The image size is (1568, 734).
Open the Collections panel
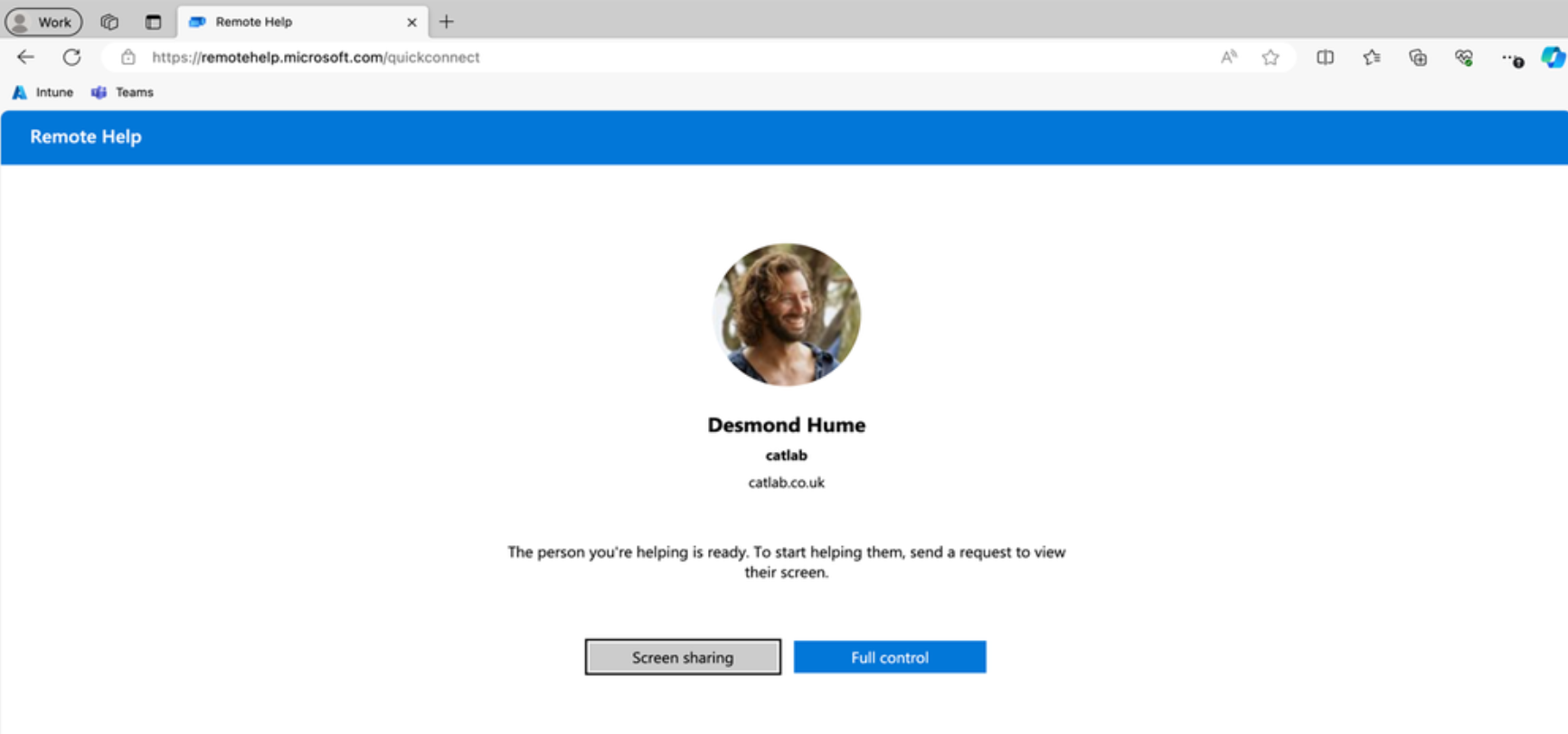coord(1418,57)
